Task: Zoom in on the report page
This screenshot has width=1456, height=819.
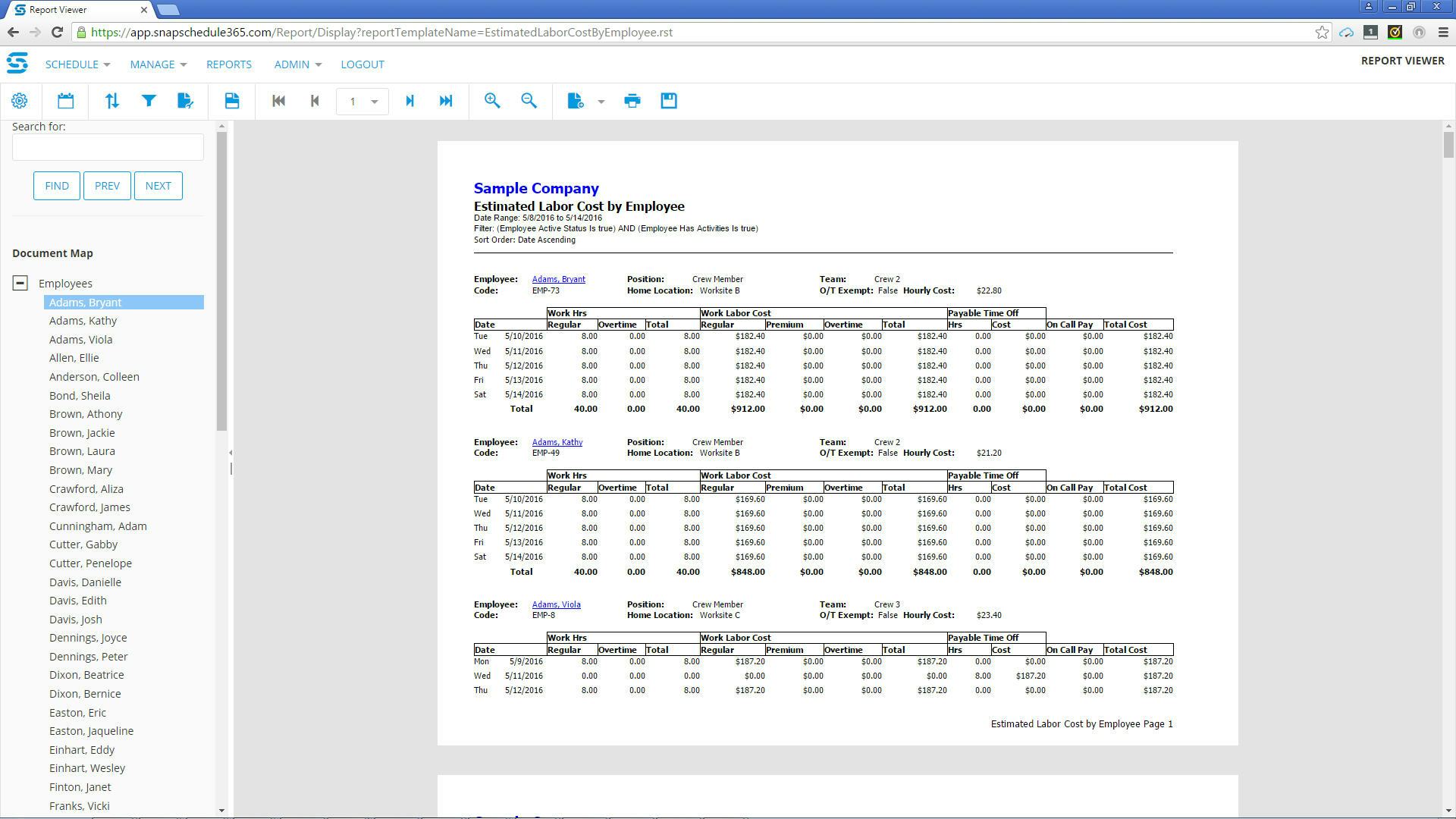Action: pos(492,100)
